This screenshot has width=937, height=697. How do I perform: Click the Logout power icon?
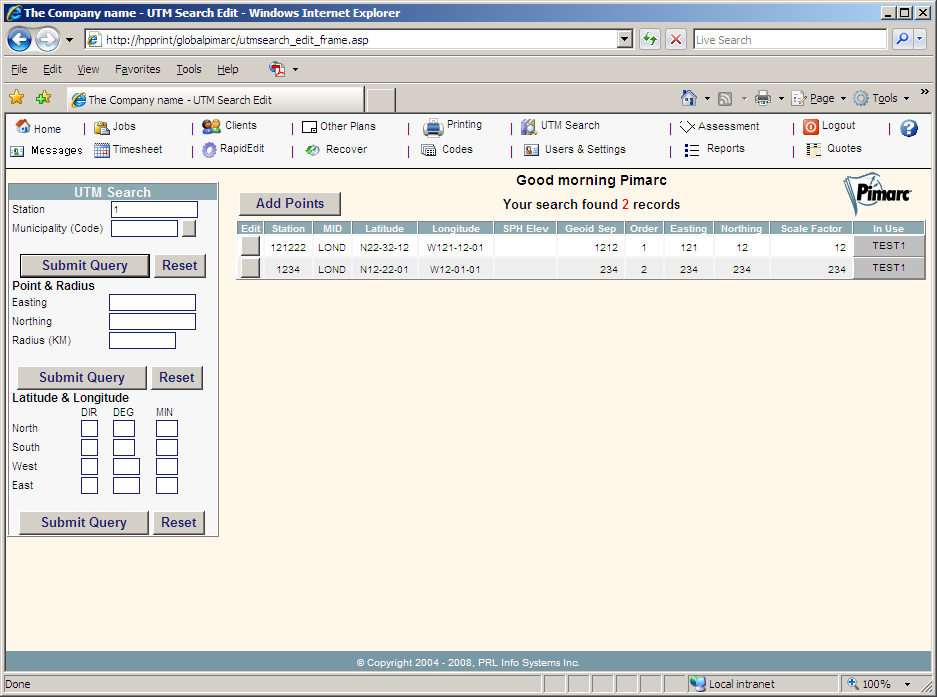pyautogui.click(x=810, y=127)
